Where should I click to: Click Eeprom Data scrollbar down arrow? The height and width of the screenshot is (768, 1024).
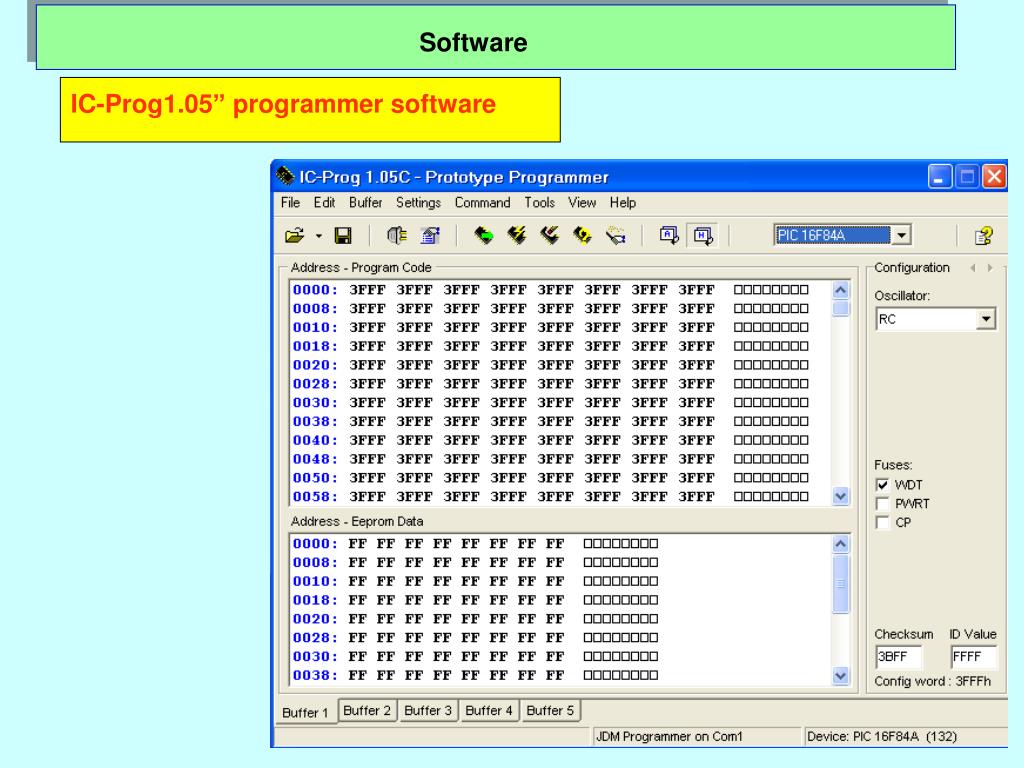tap(841, 676)
